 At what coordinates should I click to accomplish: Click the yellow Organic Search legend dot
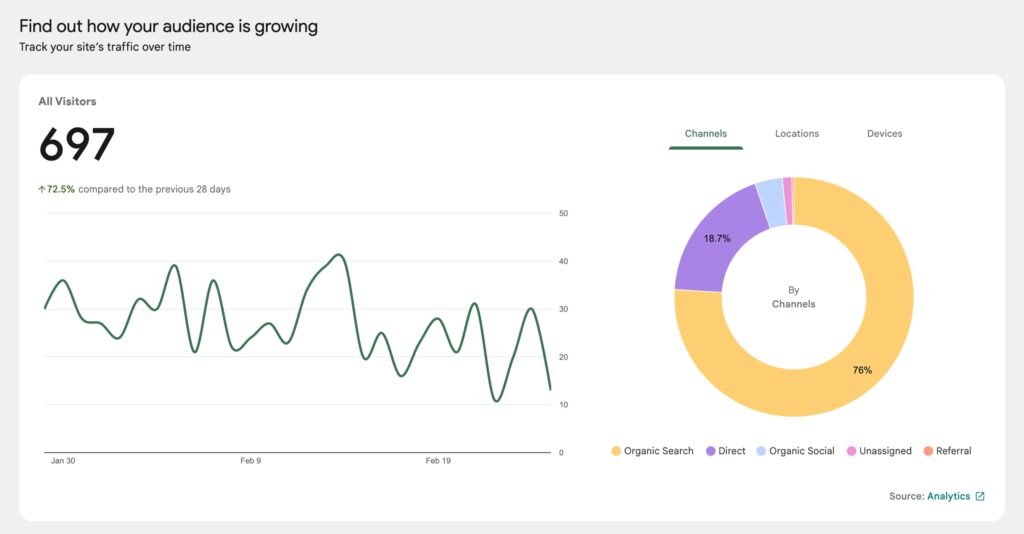[x=616, y=451]
